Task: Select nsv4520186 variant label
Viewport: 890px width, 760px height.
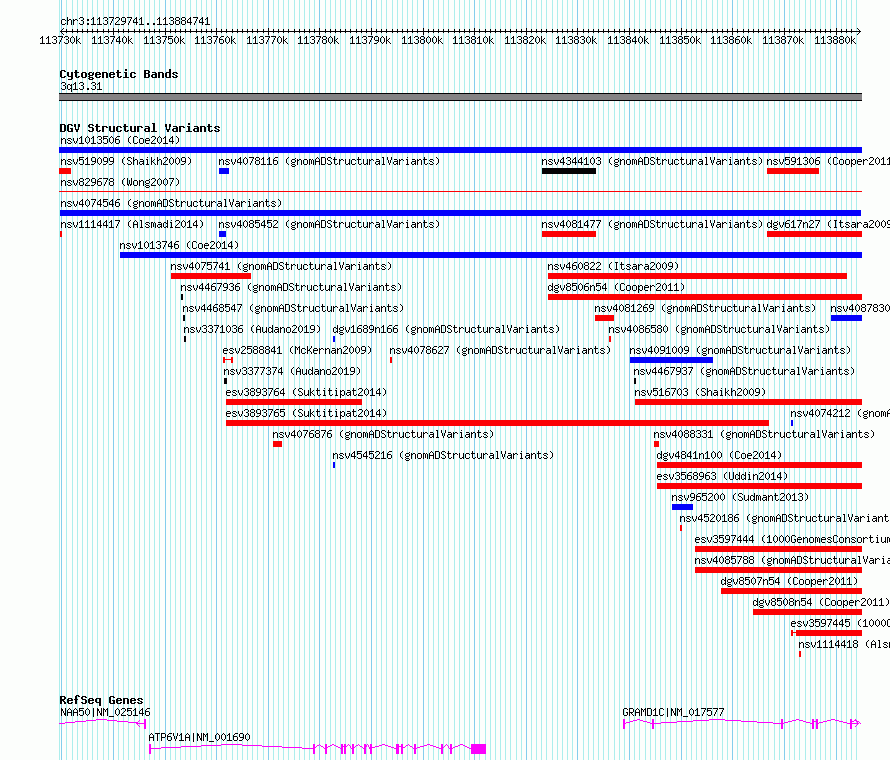Action: pyautogui.click(x=784, y=518)
